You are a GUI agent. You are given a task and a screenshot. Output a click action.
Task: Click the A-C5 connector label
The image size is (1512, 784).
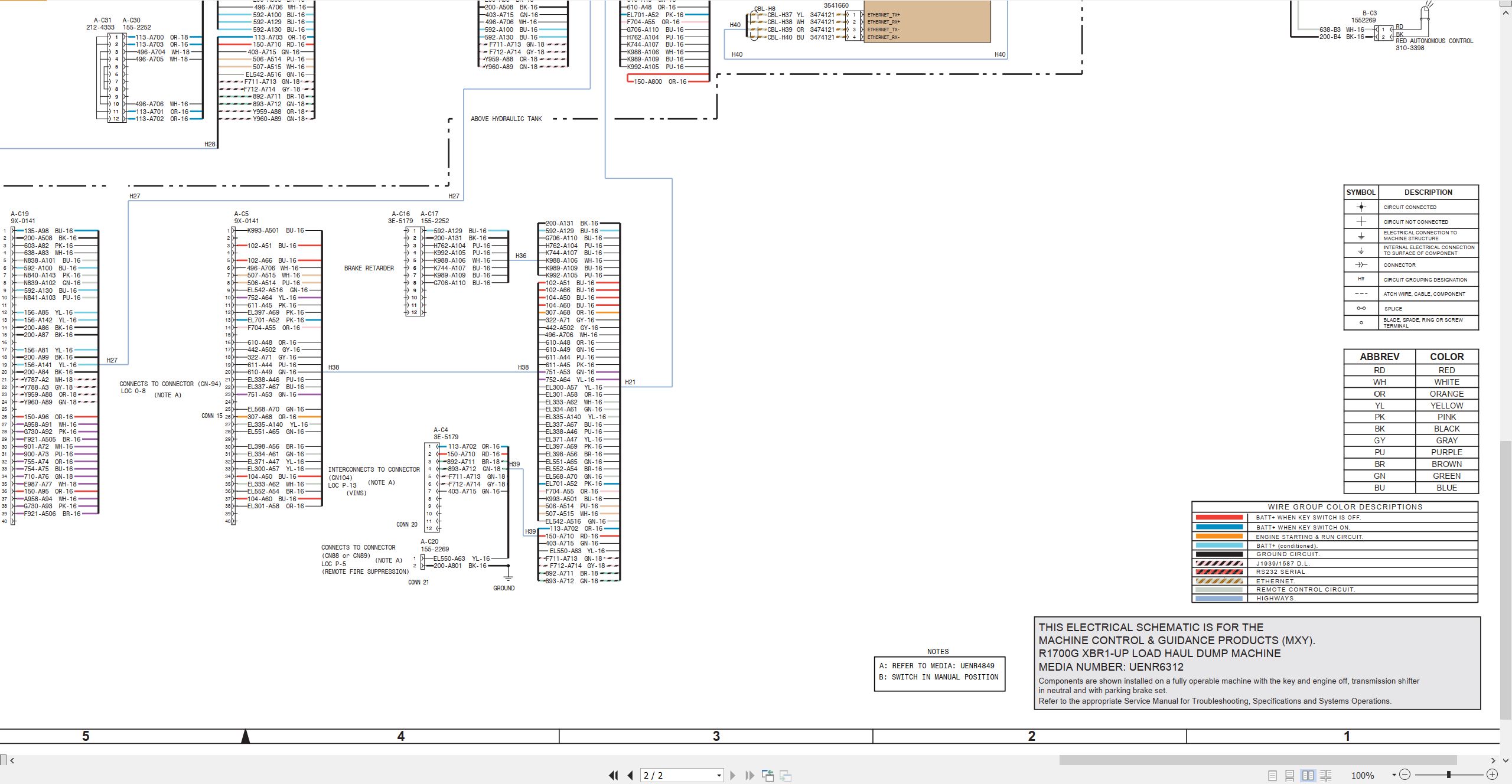pyautogui.click(x=242, y=214)
